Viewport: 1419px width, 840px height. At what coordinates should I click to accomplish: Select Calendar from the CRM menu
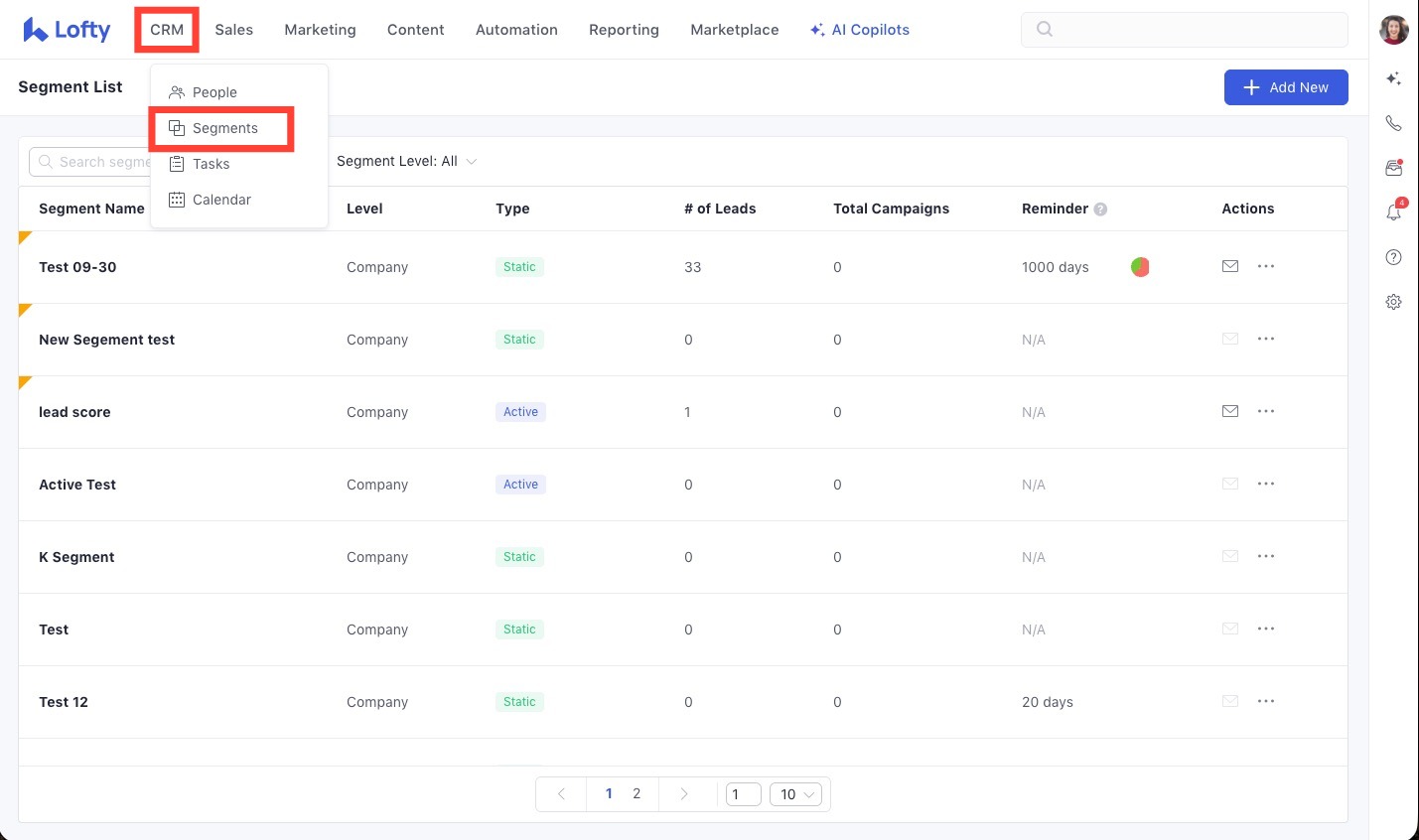(221, 200)
